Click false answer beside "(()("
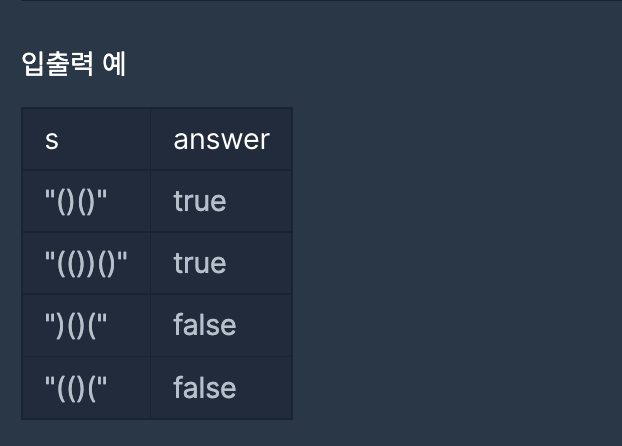Image resolution: width=622 pixels, height=446 pixels. pyautogui.click(x=205, y=387)
